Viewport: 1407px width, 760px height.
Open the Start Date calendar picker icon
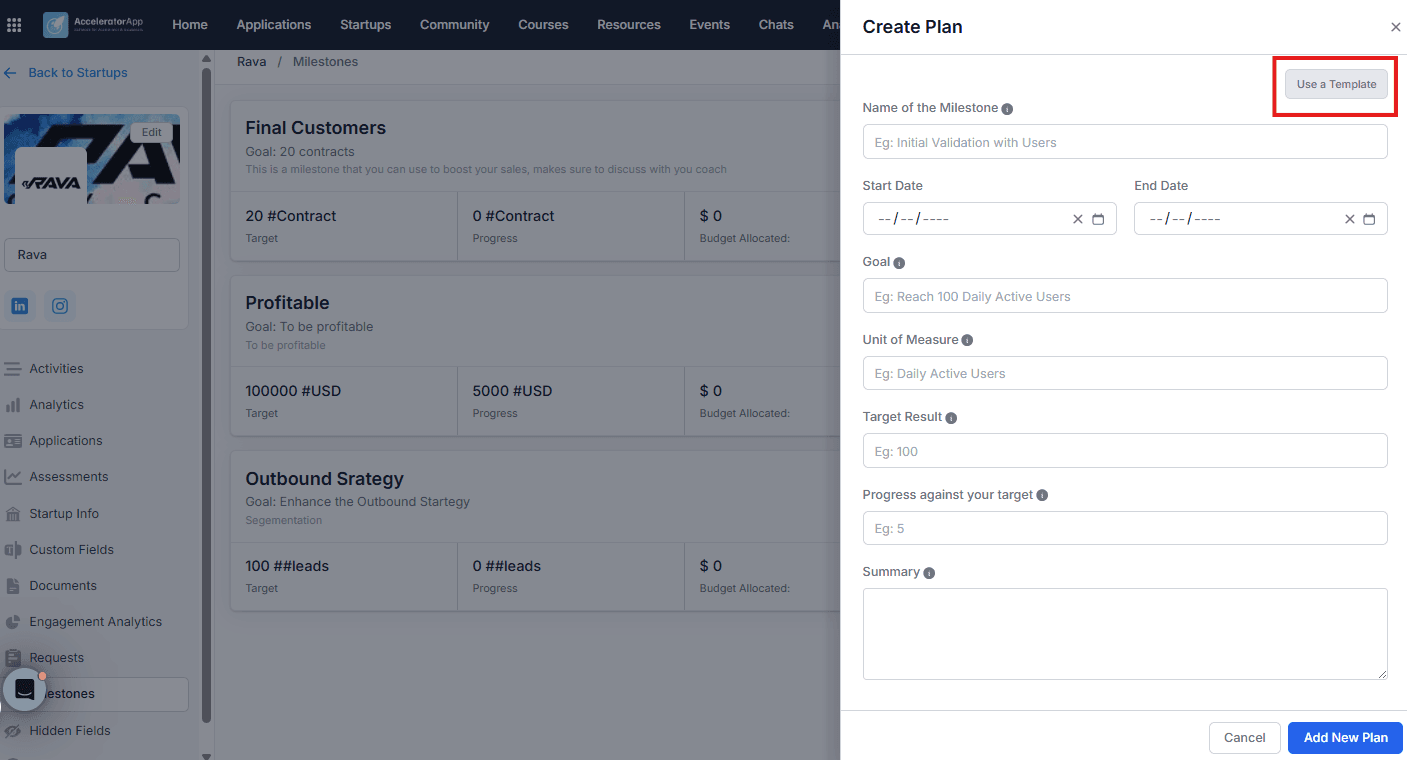1098,219
